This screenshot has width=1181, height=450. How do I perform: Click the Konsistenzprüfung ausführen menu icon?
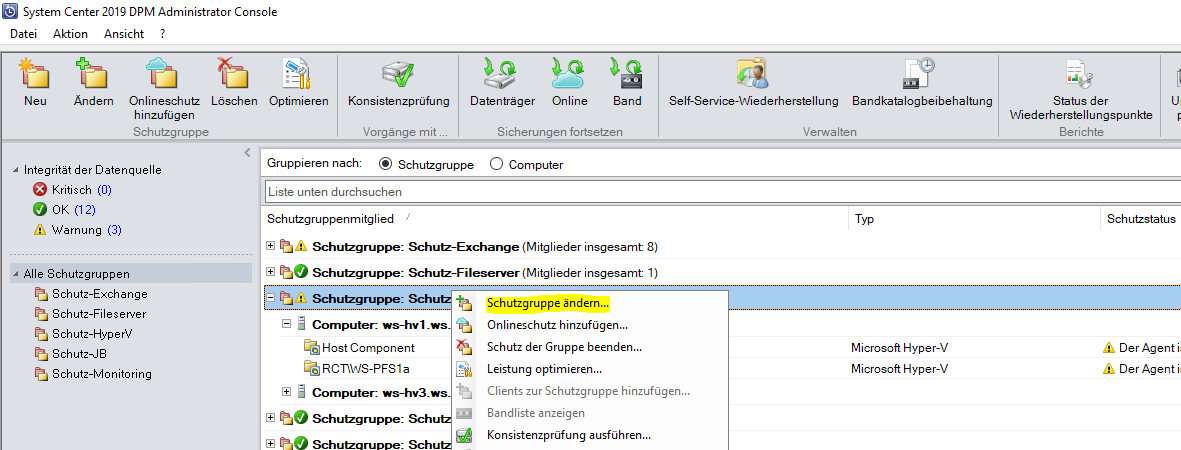tap(464, 435)
